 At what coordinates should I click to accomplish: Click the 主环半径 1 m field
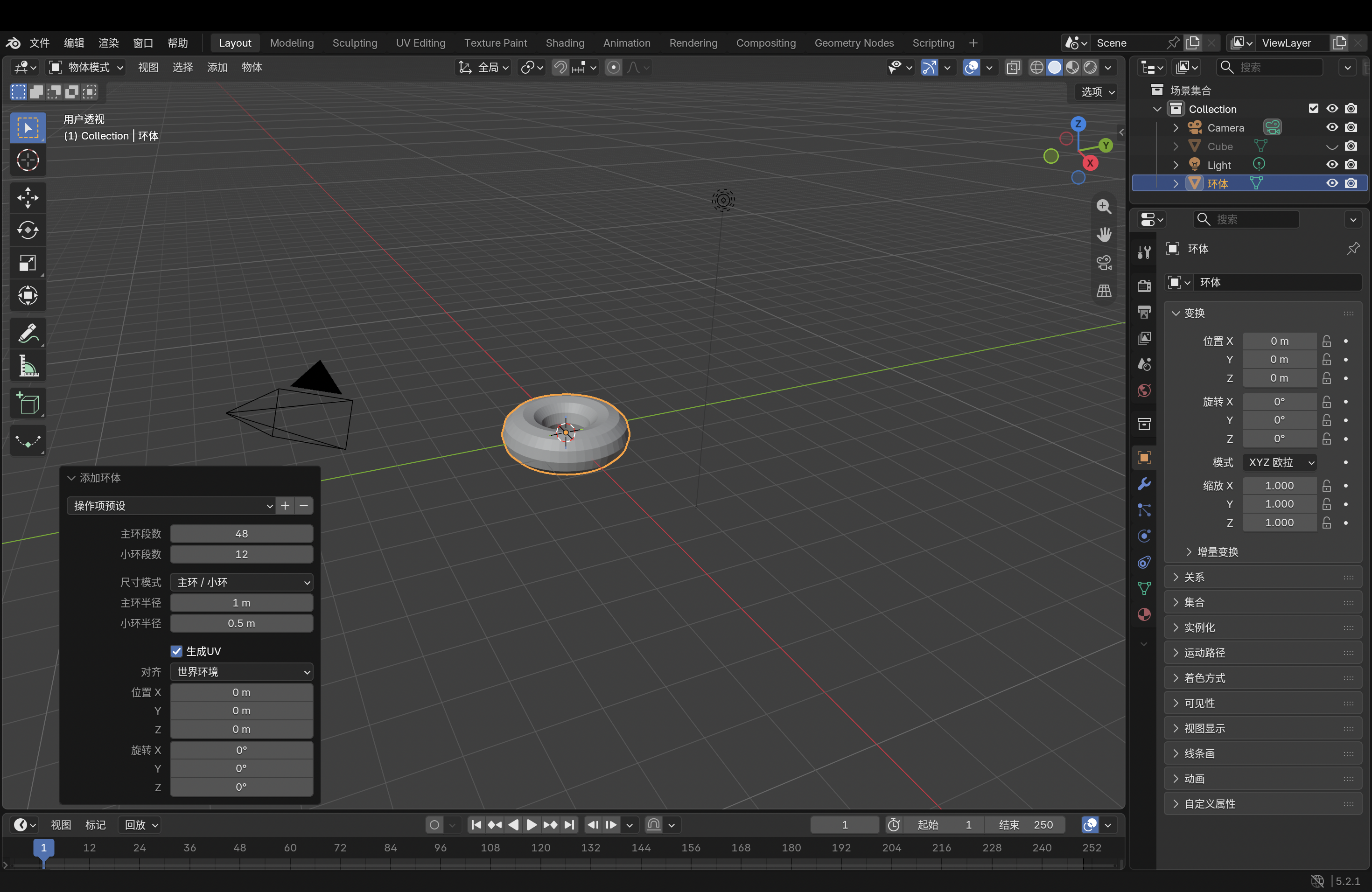[242, 603]
